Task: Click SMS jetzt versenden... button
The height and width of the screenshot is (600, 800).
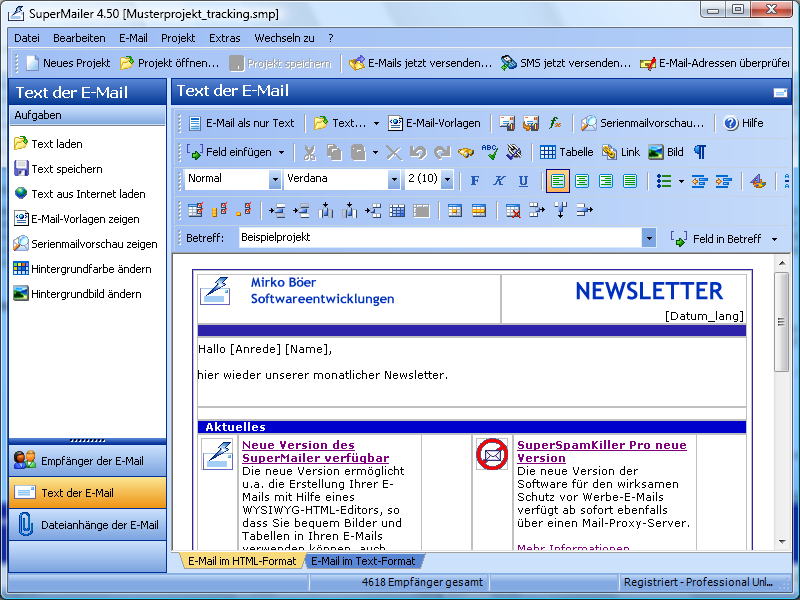Action: [x=566, y=63]
